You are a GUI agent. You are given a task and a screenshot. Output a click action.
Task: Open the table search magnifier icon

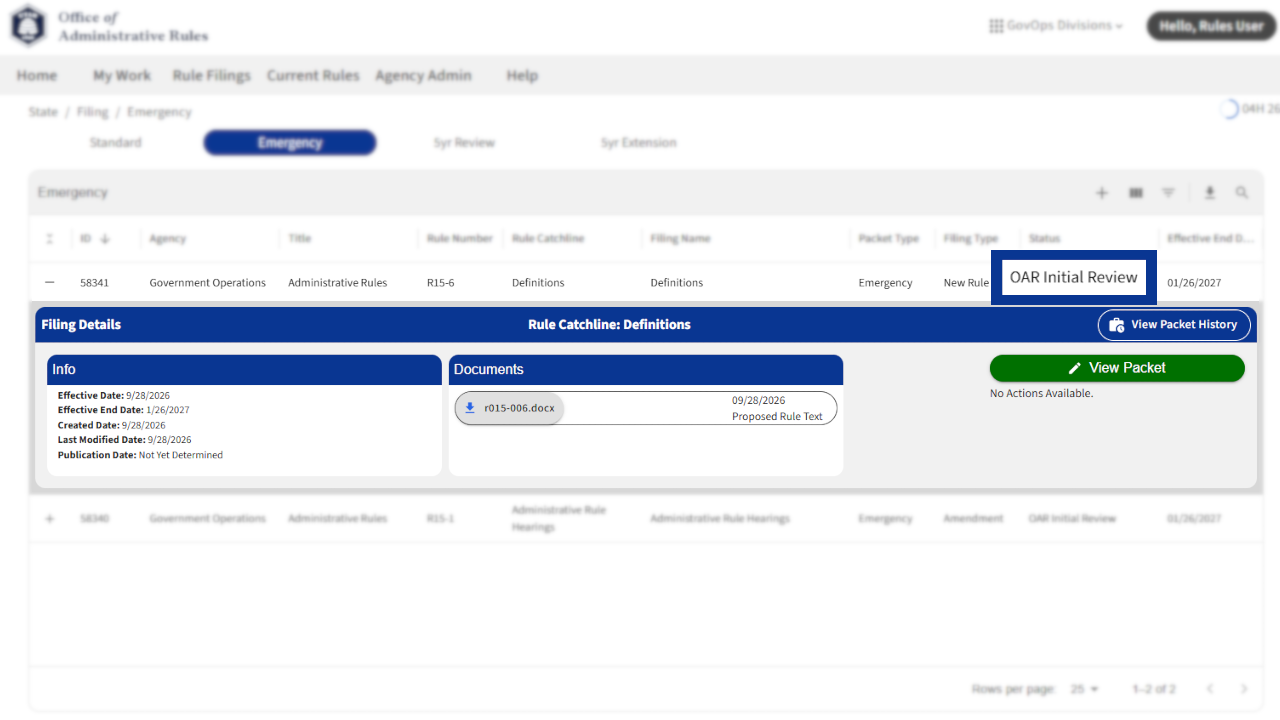pos(1241,193)
